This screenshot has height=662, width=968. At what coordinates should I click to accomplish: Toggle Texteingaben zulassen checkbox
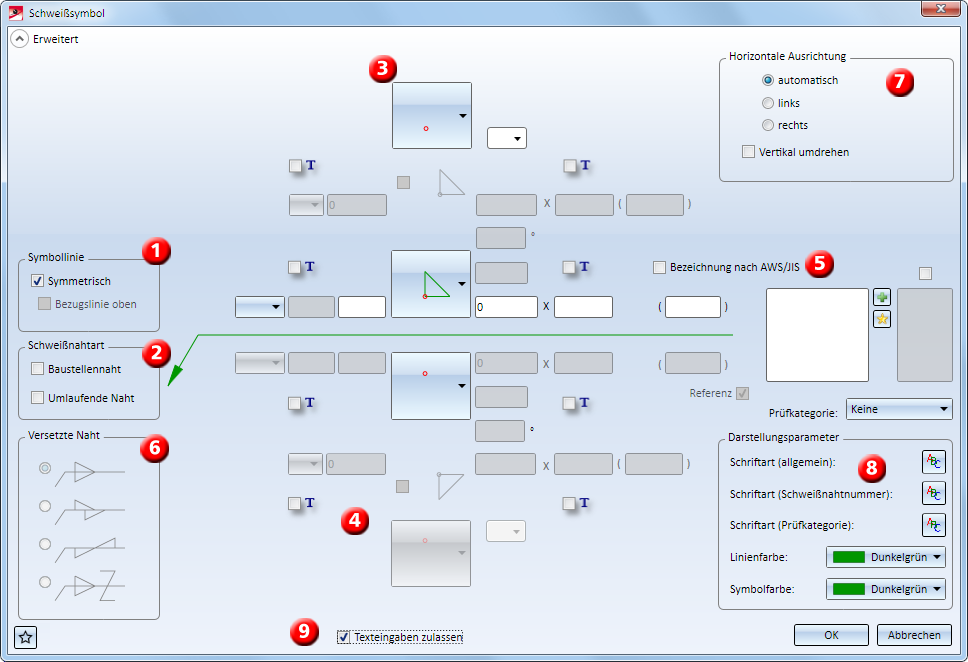click(x=344, y=637)
